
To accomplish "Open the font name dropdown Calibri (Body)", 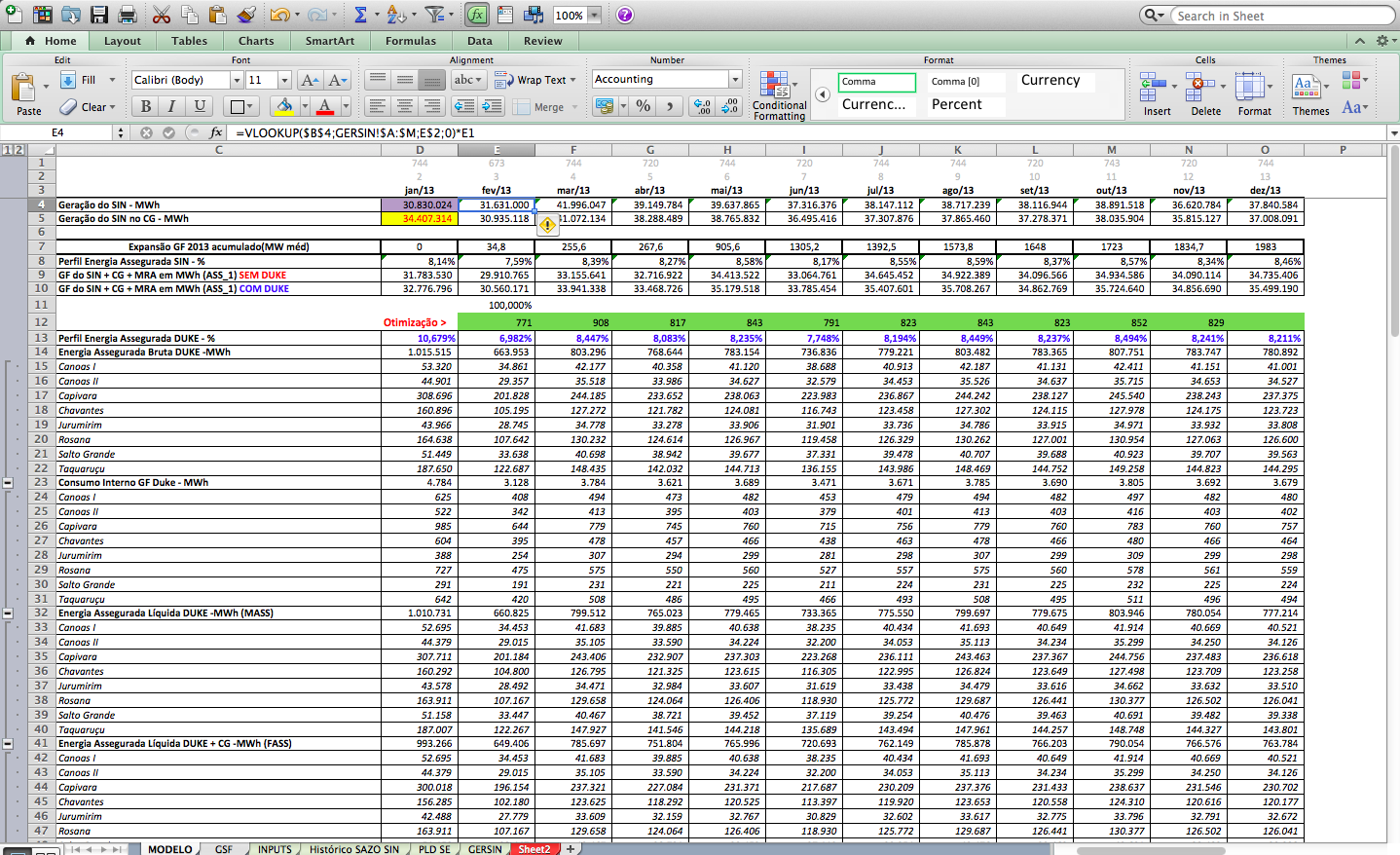I will click(x=236, y=80).
